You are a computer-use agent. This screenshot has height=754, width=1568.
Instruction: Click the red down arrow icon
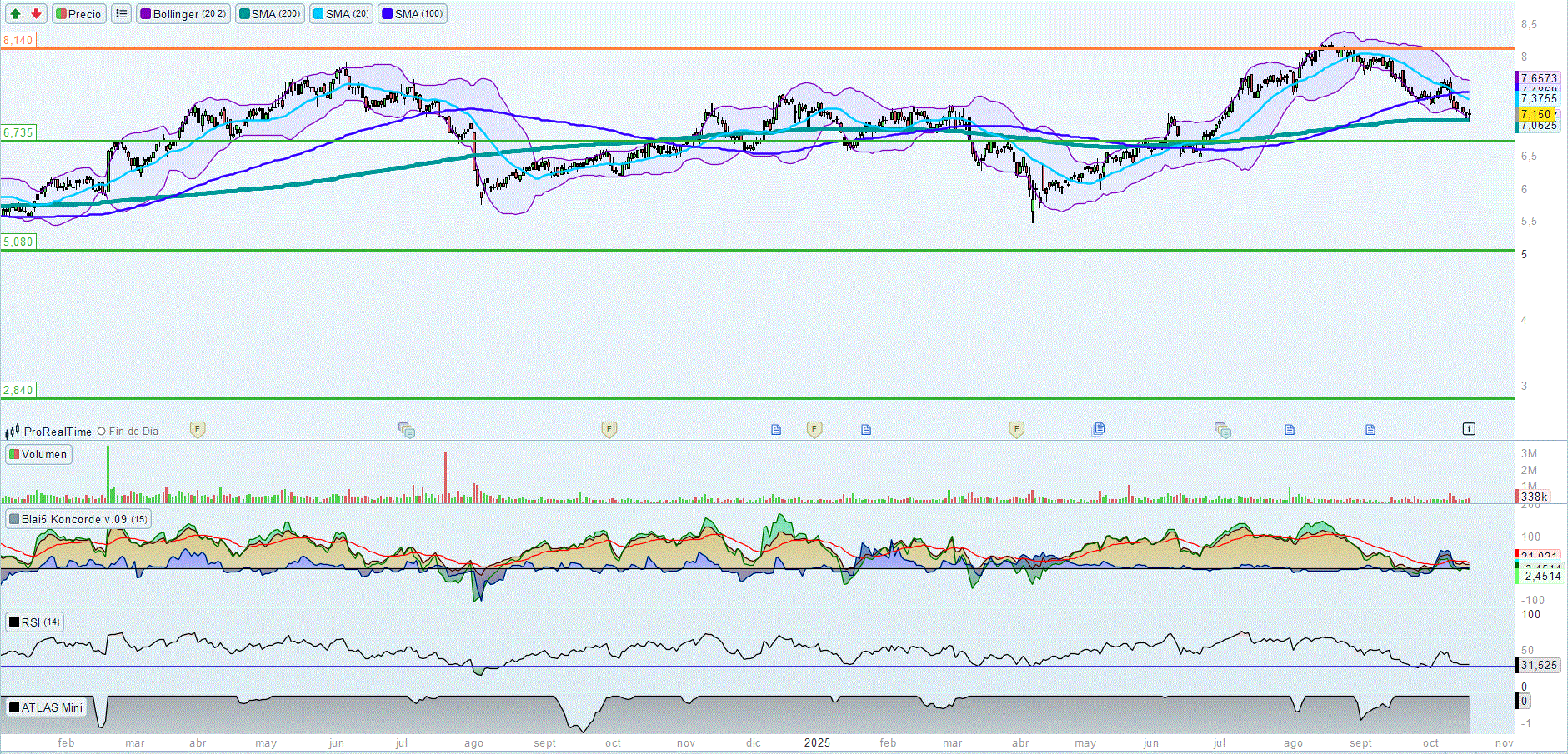(x=36, y=14)
